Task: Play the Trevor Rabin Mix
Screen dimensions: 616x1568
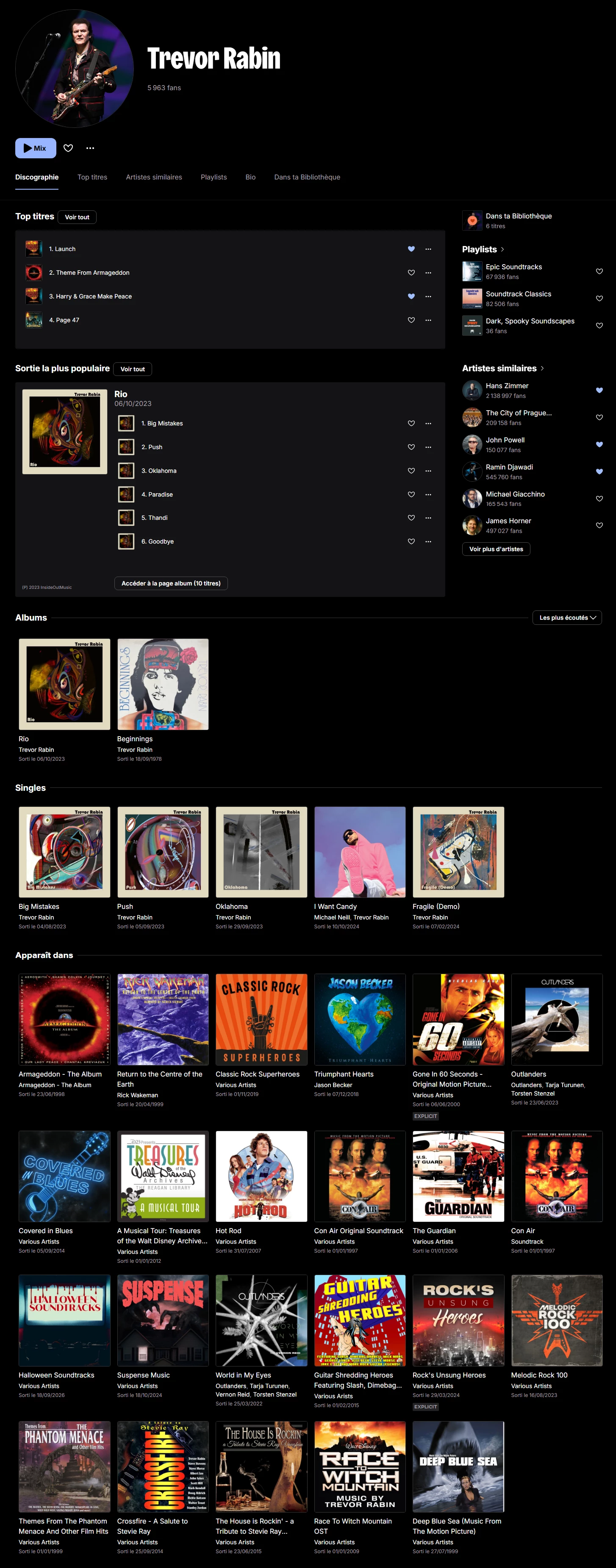Action: 35,148
